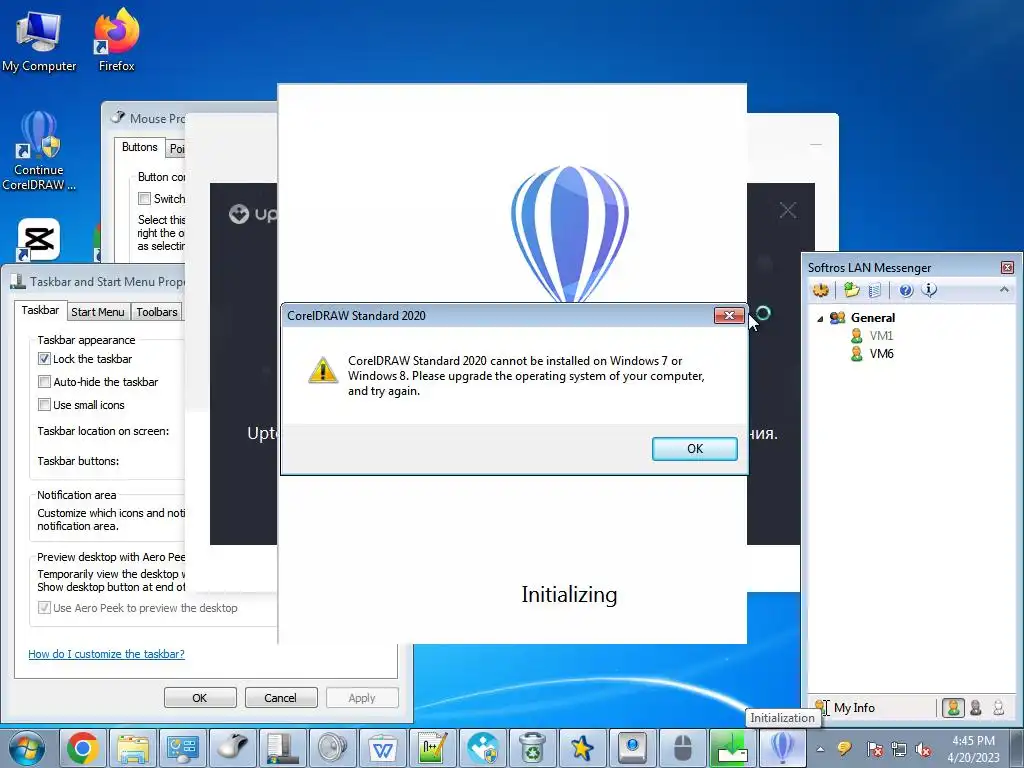Image resolution: width=1024 pixels, height=768 pixels.
Task: Open the Action Center flag tray icon
Action: (874, 749)
